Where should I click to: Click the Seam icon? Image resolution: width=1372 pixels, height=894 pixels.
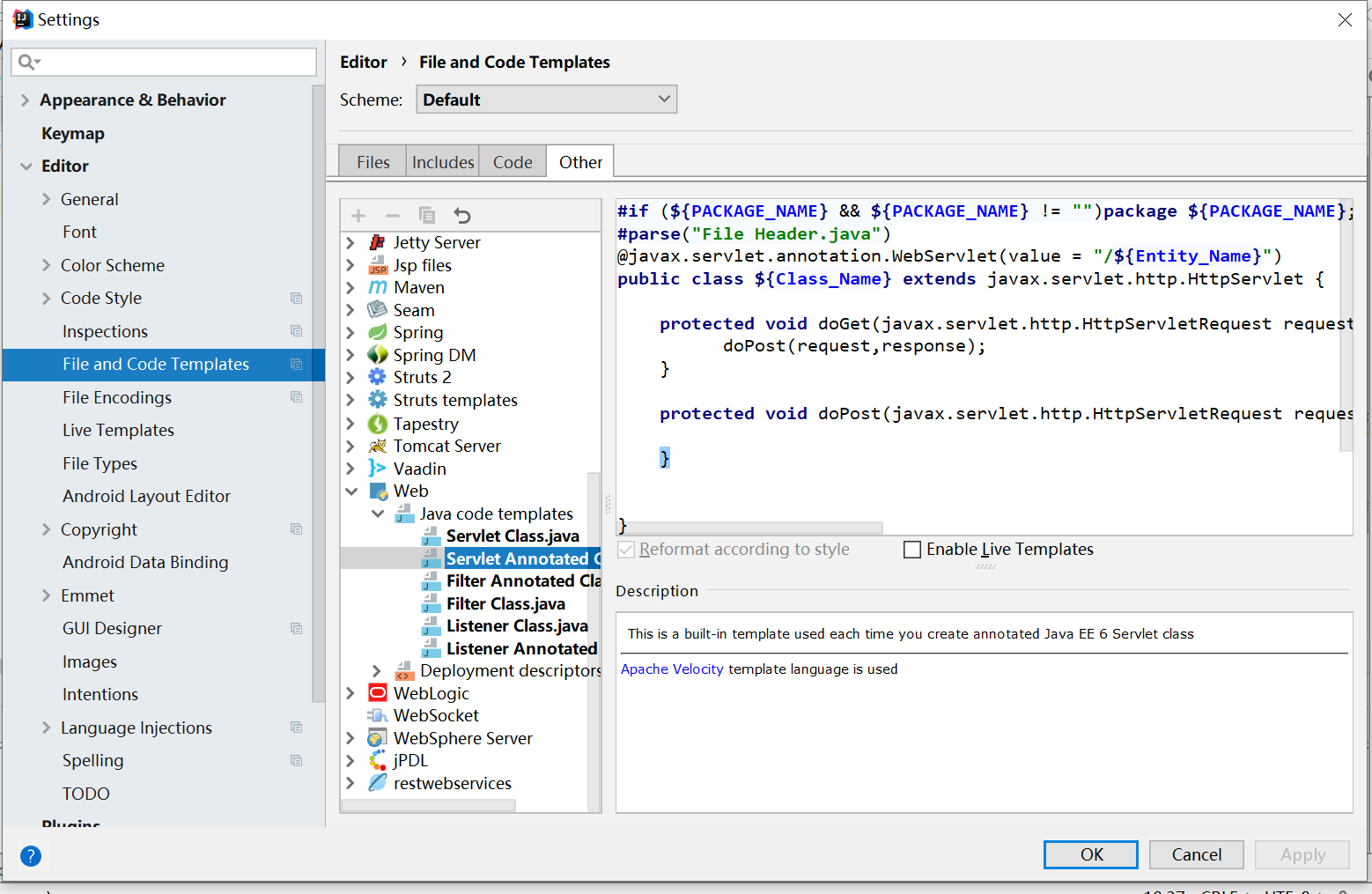click(x=378, y=310)
